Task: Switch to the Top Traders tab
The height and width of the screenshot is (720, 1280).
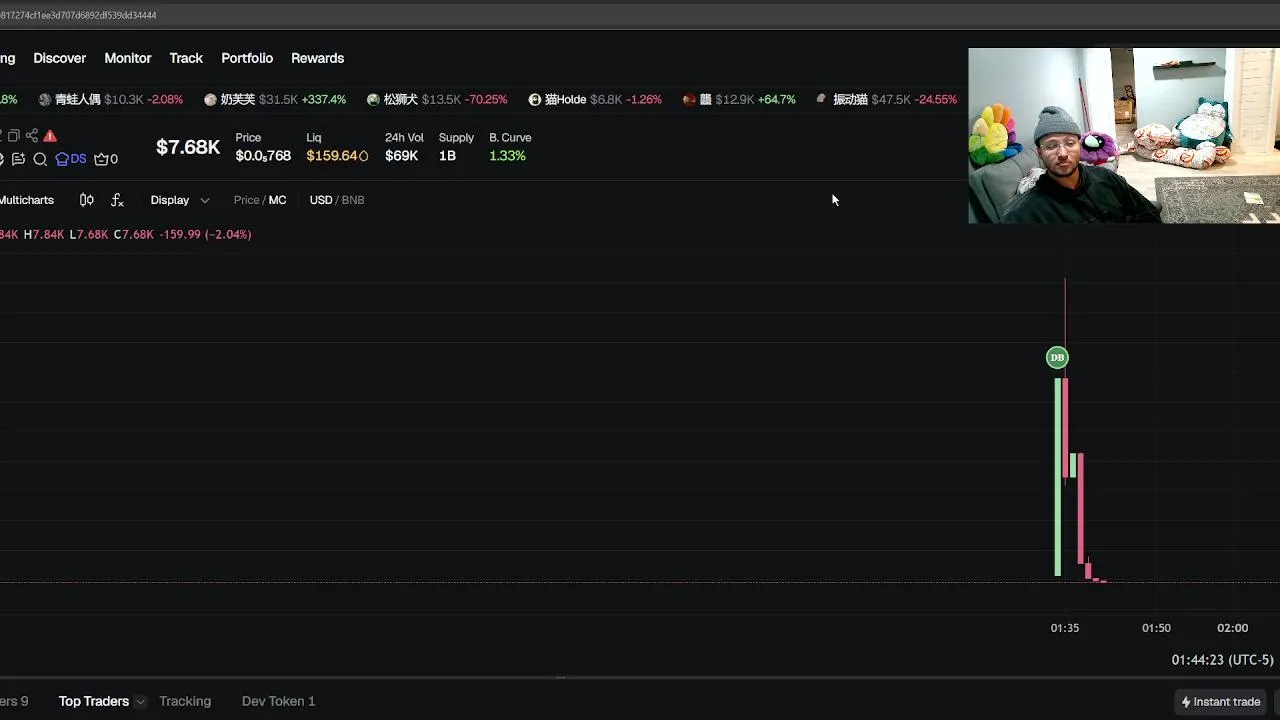Action: tap(94, 702)
